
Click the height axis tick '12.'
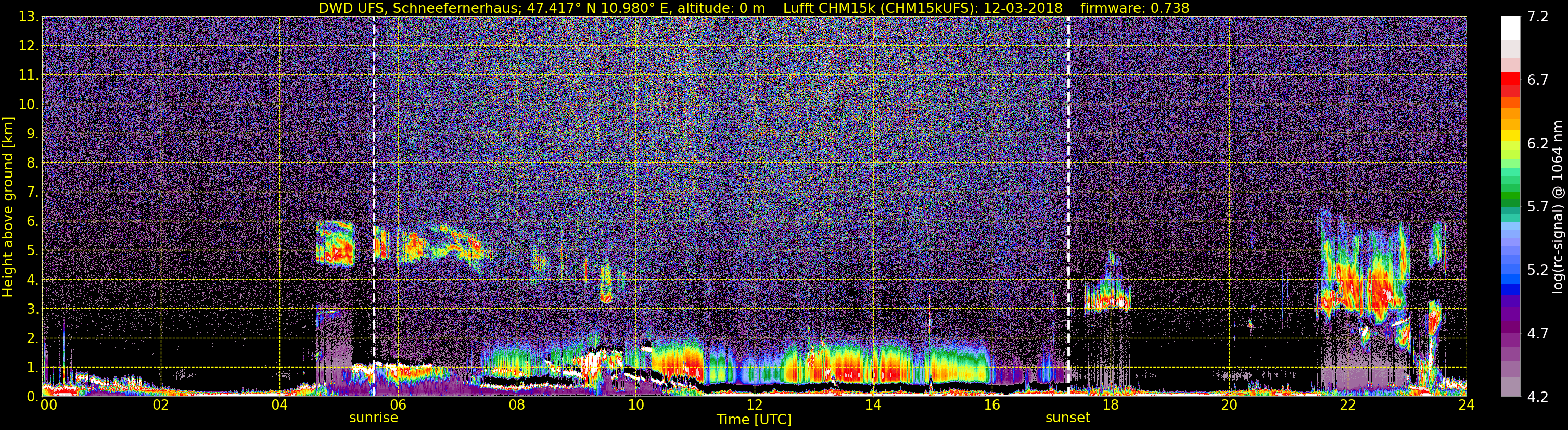(x=28, y=46)
